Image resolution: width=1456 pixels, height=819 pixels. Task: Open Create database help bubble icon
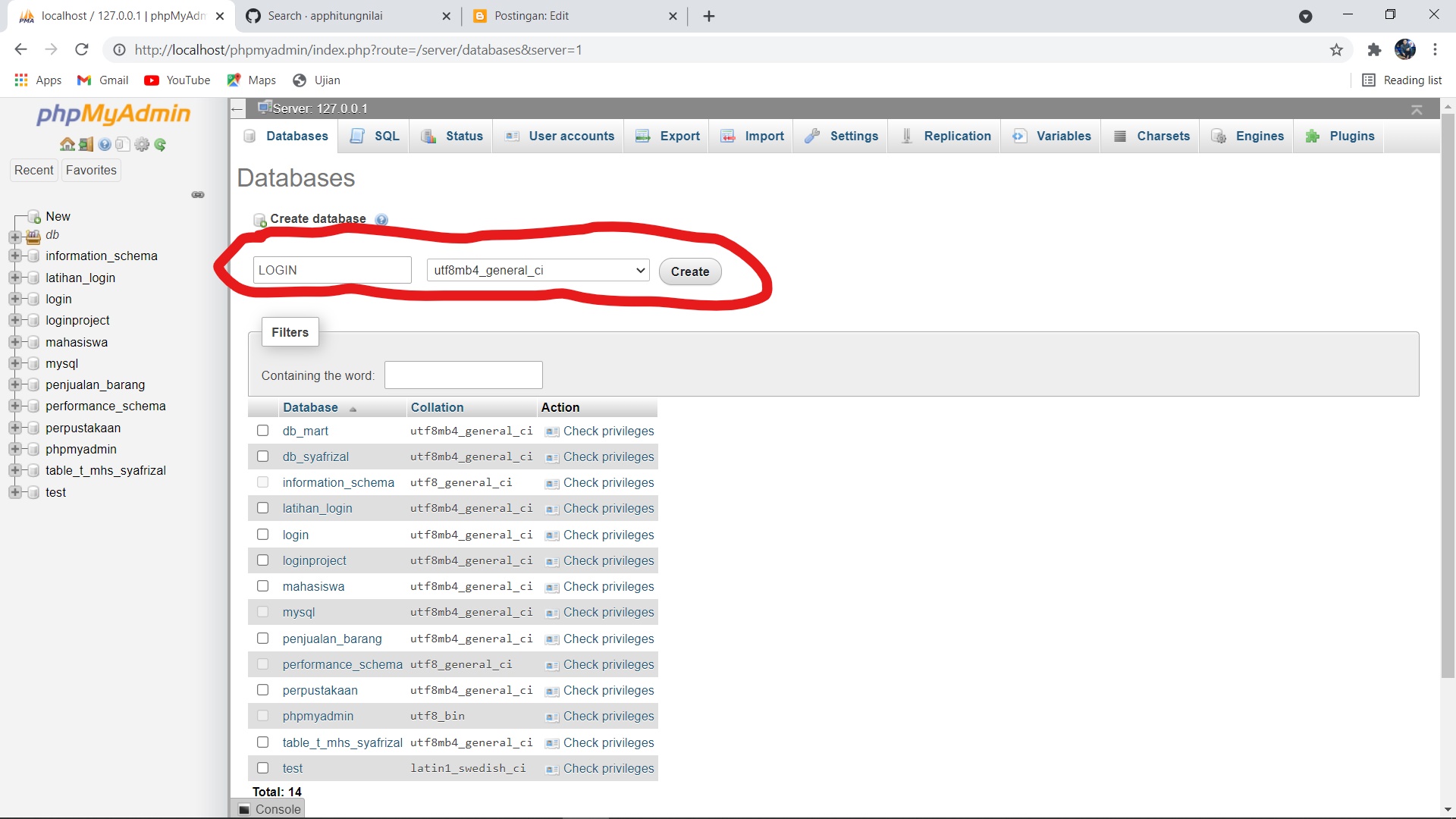381,219
